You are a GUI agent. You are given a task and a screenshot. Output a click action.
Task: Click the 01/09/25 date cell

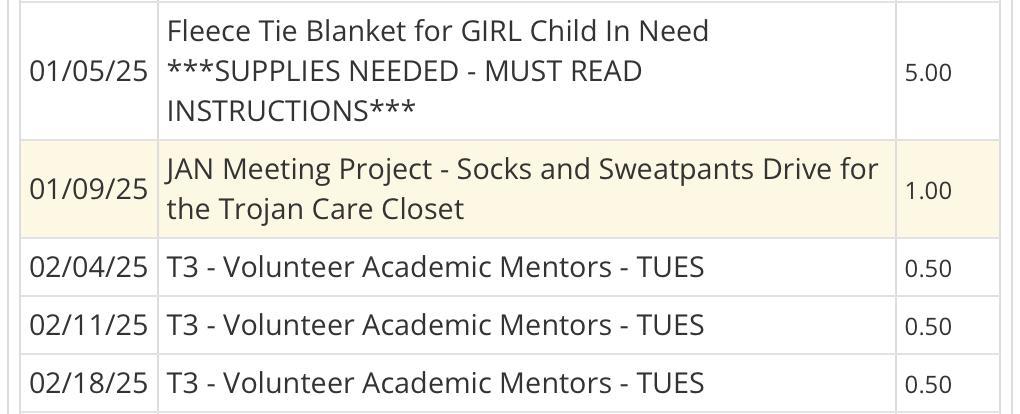click(88, 190)
